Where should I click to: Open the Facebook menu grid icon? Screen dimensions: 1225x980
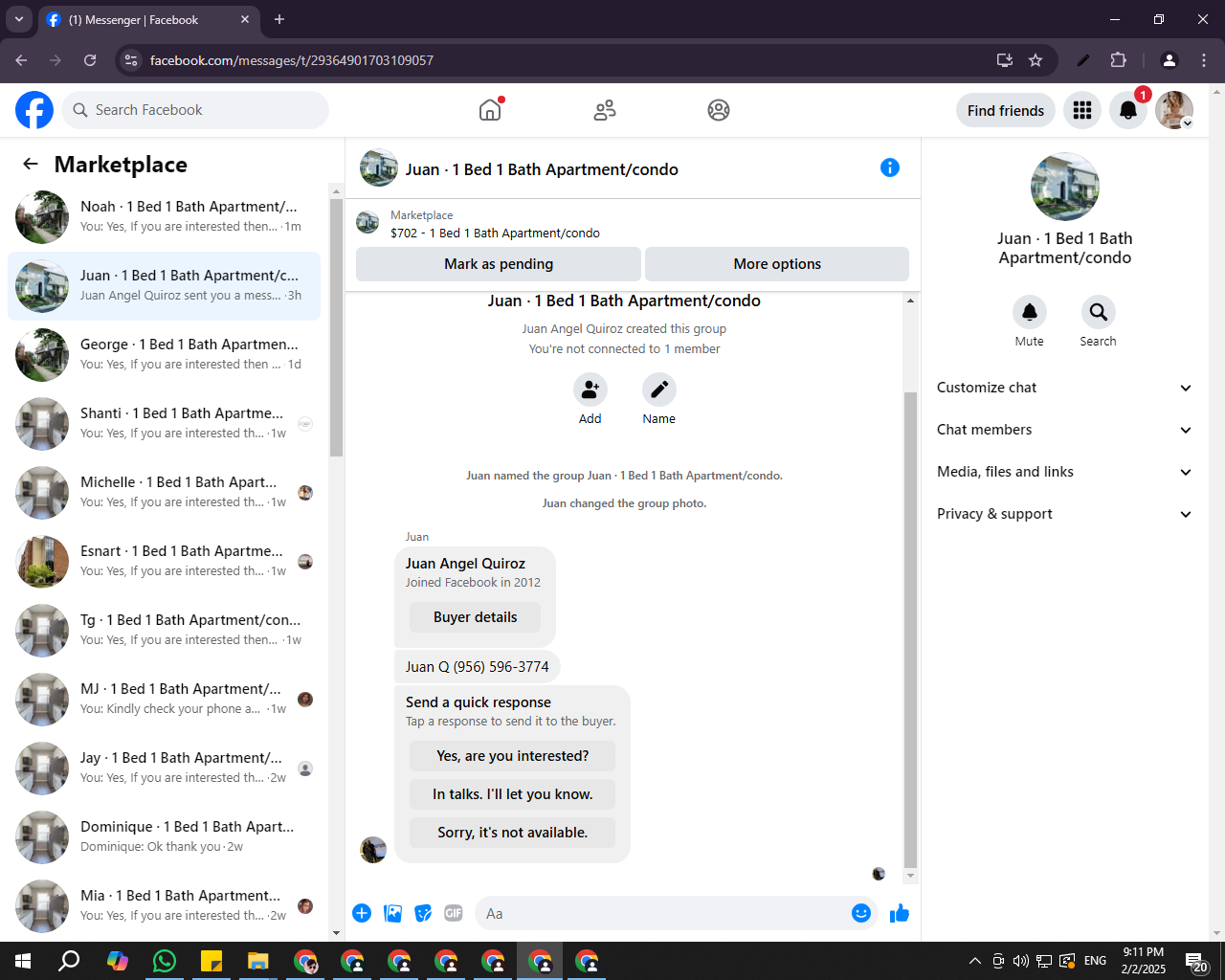pos(1082,110)
